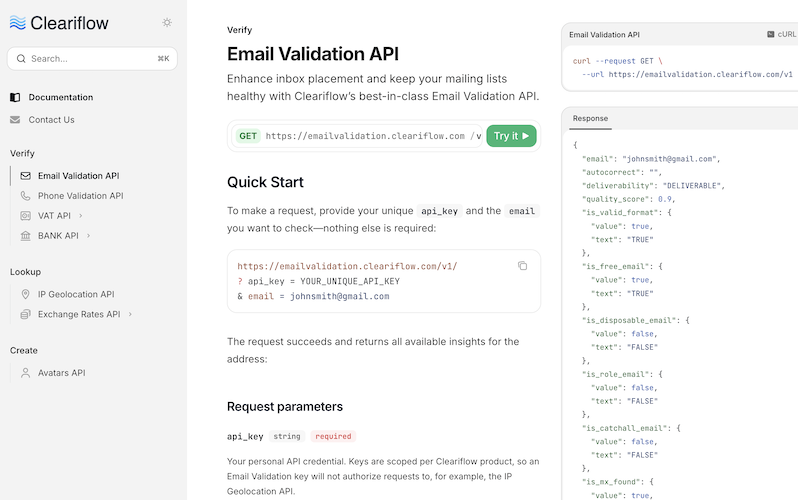Click the Create section label
The width and height of the screenshot is (798, 500).
pos(24,350)
